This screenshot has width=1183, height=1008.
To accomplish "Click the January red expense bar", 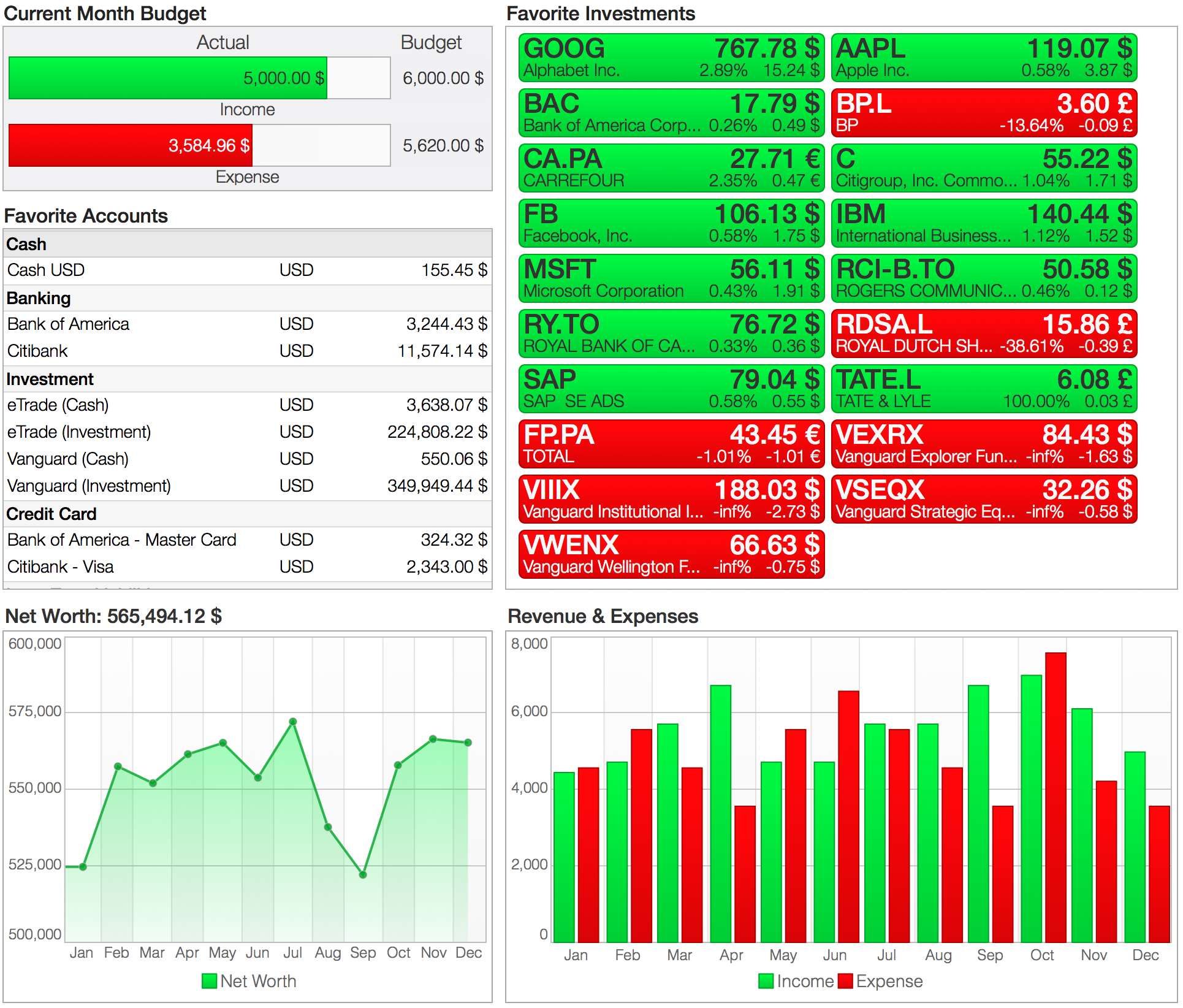I will click(x=588, y=855).
